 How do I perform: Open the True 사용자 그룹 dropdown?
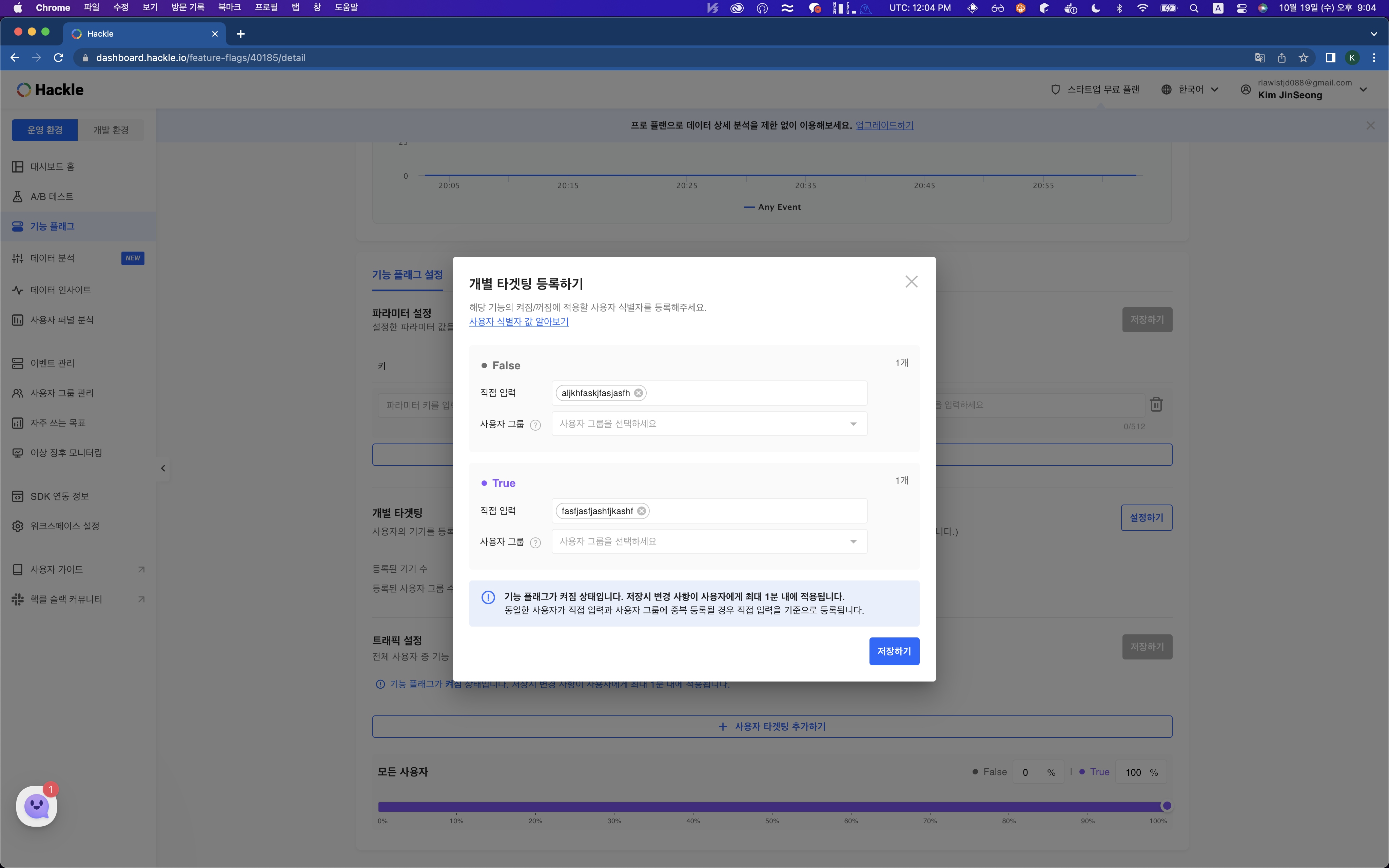(x=709, y=541)
